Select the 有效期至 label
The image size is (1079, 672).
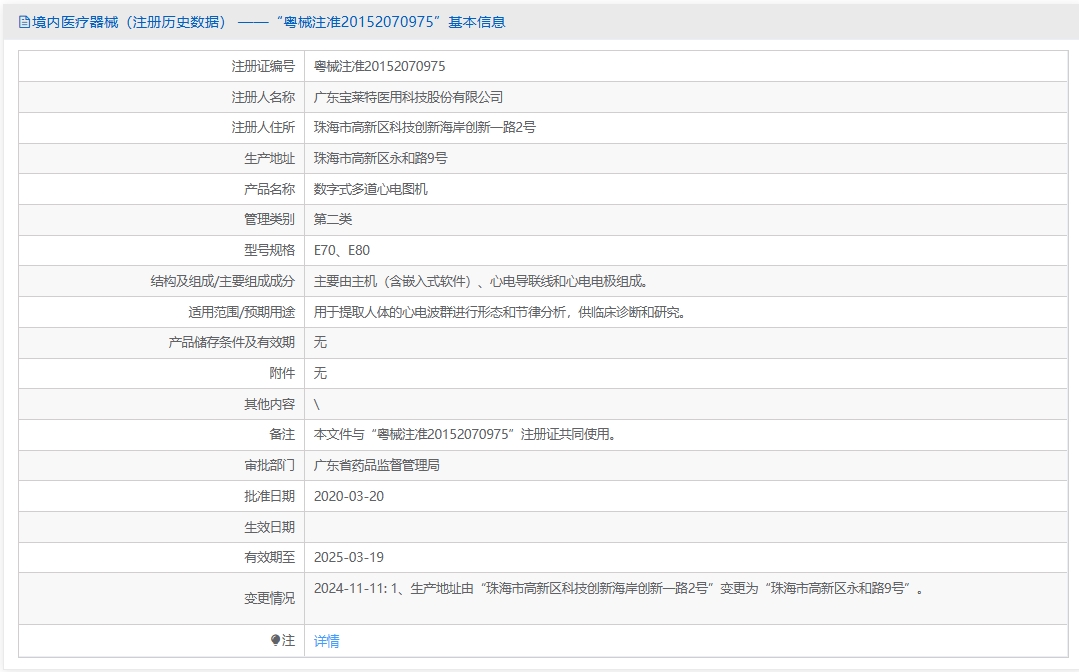point(269,558)
